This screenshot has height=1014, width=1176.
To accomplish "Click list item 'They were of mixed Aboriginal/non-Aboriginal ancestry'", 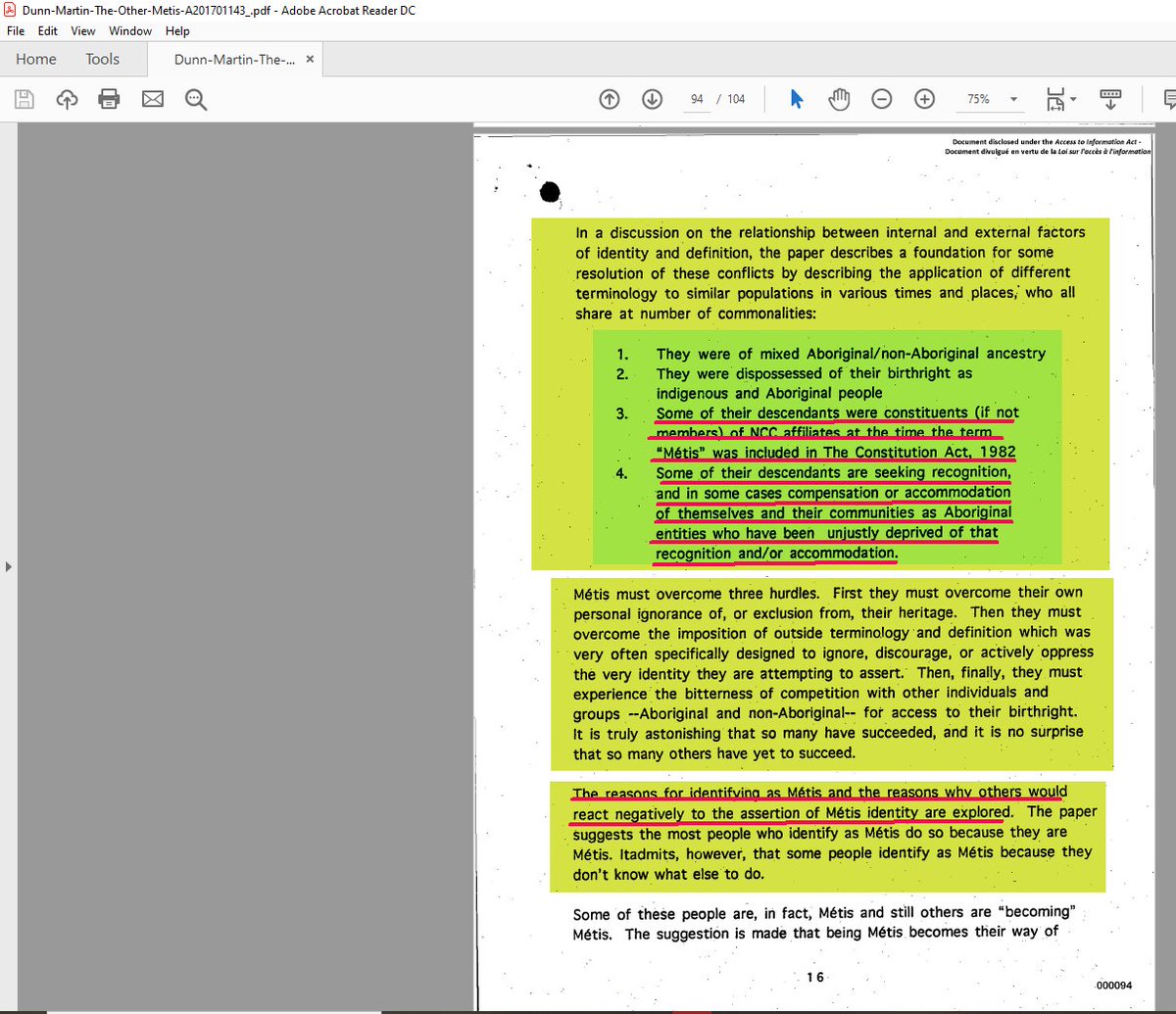I will point(851,354).
